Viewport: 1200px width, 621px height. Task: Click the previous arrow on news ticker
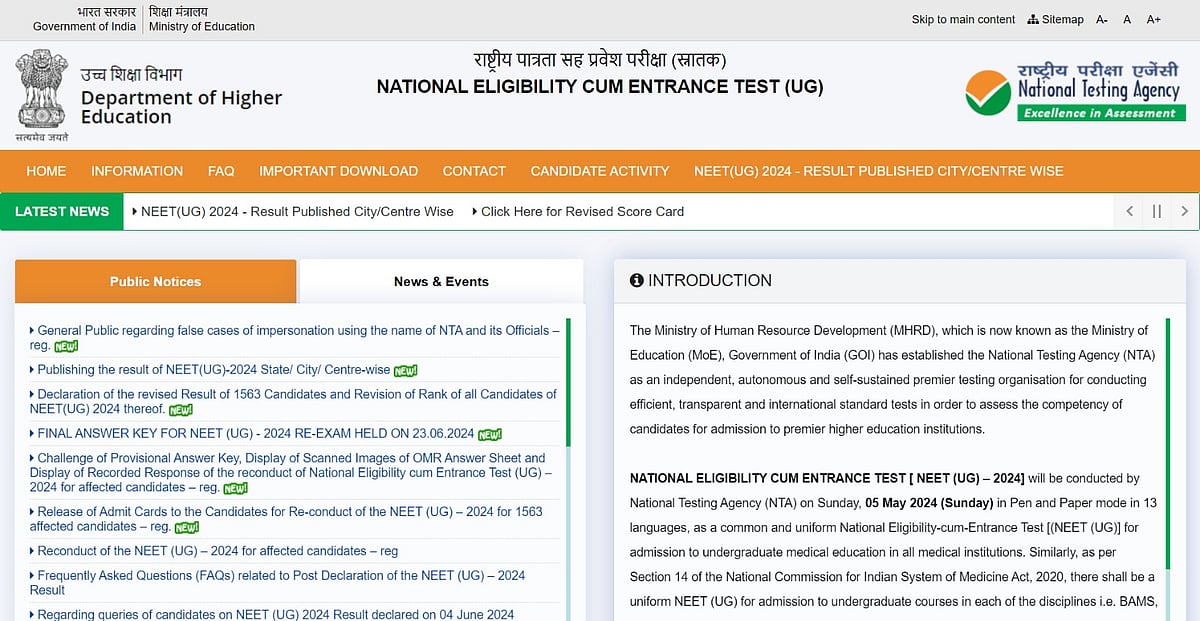[1129, 211]
